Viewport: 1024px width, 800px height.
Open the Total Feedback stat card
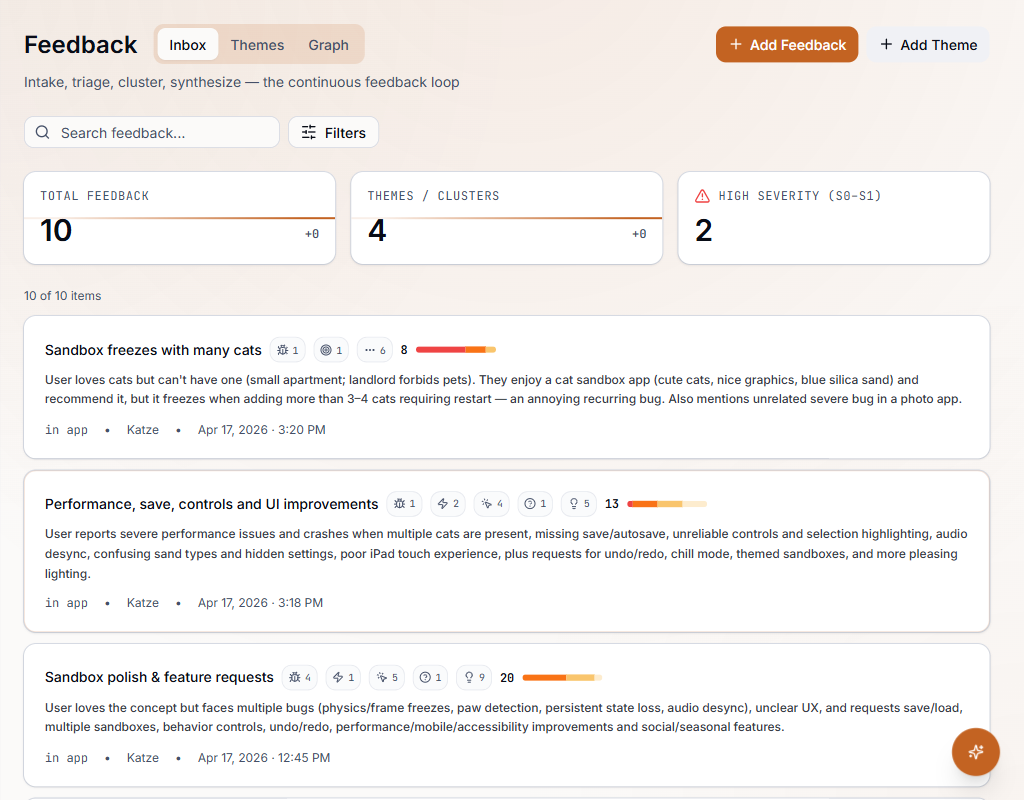coord(180,218)
